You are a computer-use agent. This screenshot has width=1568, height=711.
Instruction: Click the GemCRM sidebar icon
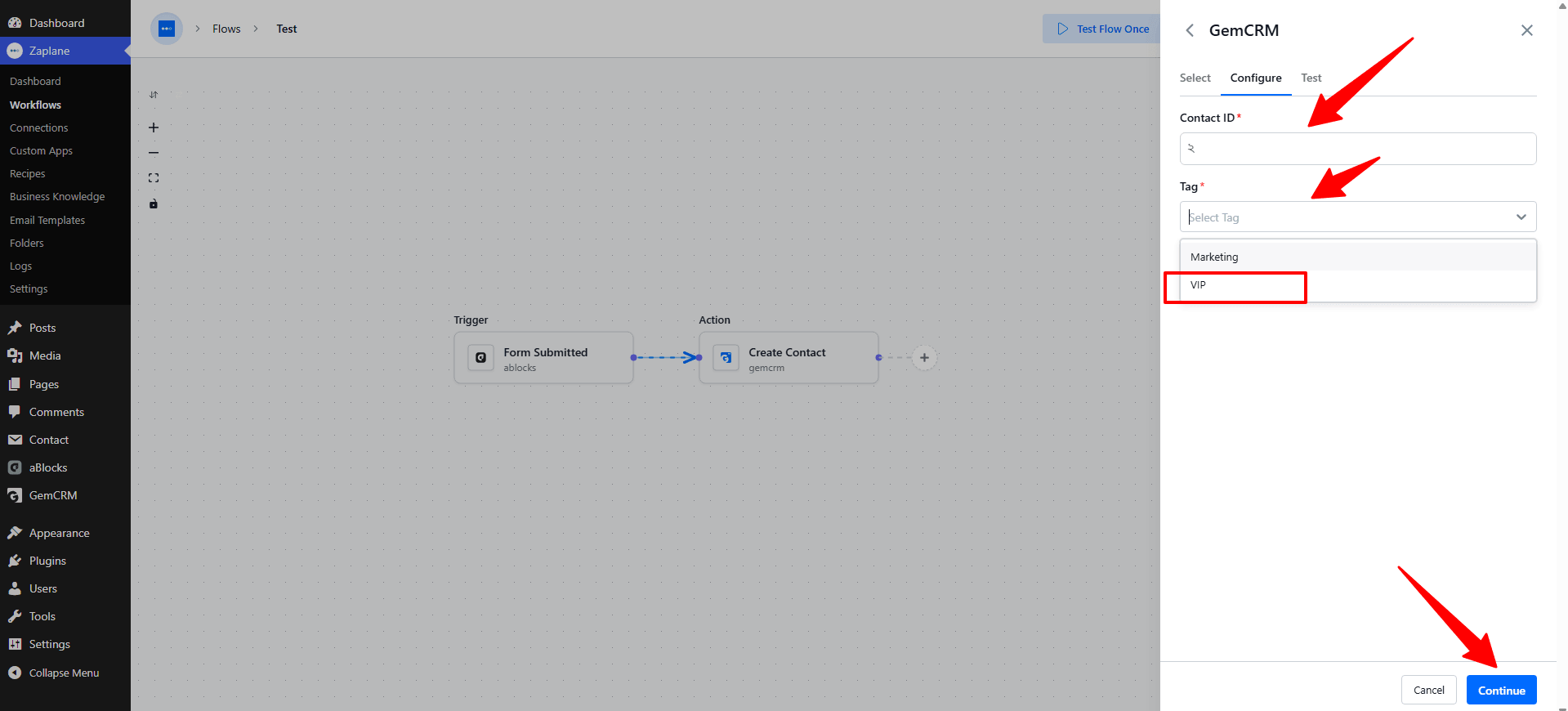click(x=15, y=495)
